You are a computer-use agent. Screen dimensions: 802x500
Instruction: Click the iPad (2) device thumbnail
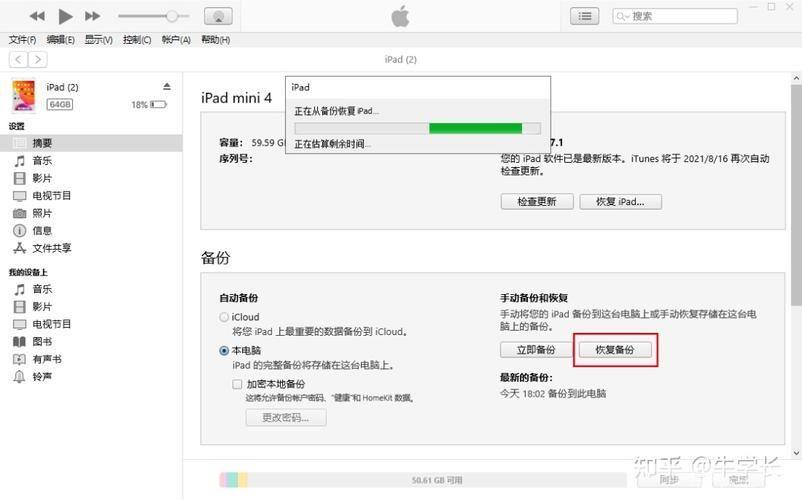pyautogui.click(x=24, y=96)
